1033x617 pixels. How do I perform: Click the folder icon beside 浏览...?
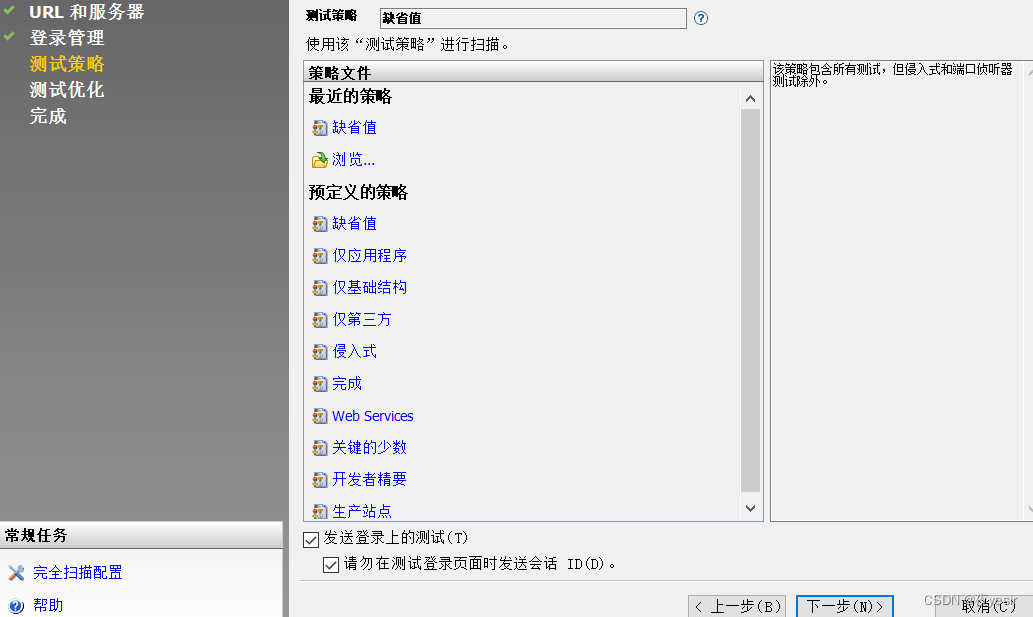pos(320,160)
